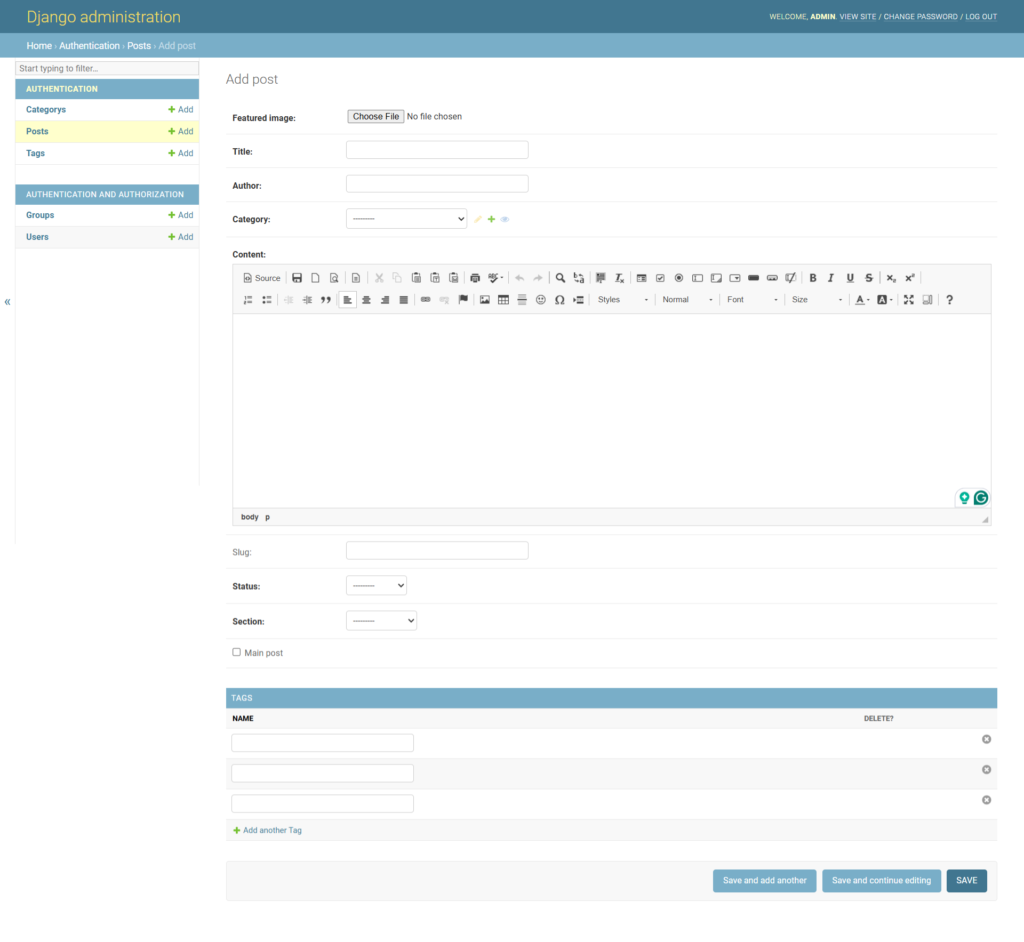Open the Templates icon in editor toolbar
Image resolution: width=1024 pixels, height=942 pixels.
356,278
